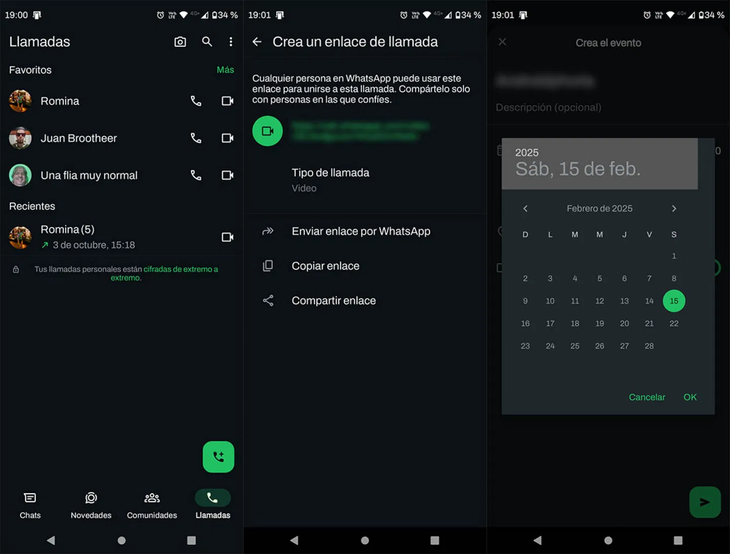This screenshot has height=554, width=730.
Task: Select the Llamadas tab
Action: [213, 505]
